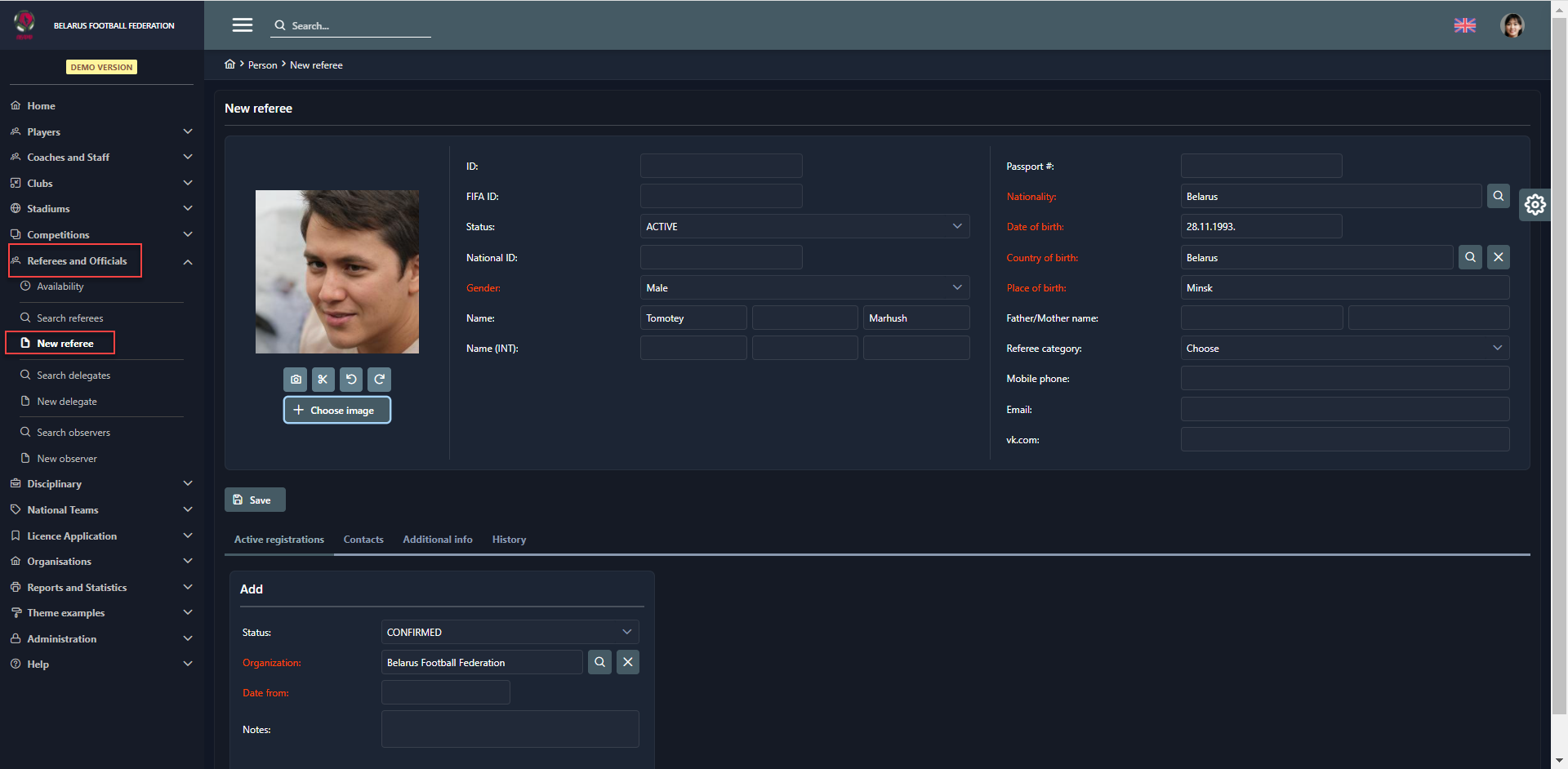Expand the Competitions menu

(x=101, y=234)
